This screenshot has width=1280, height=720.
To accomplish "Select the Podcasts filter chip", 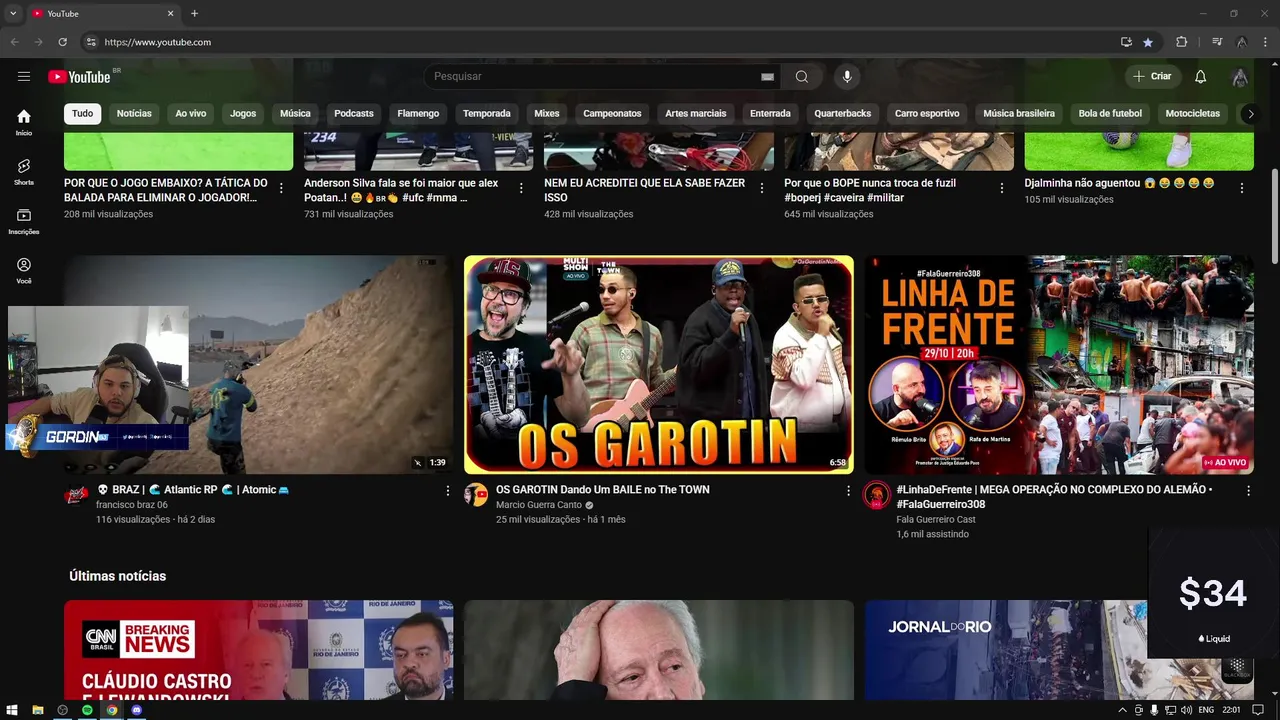I will pyautogui.click(x=354, y=114).
